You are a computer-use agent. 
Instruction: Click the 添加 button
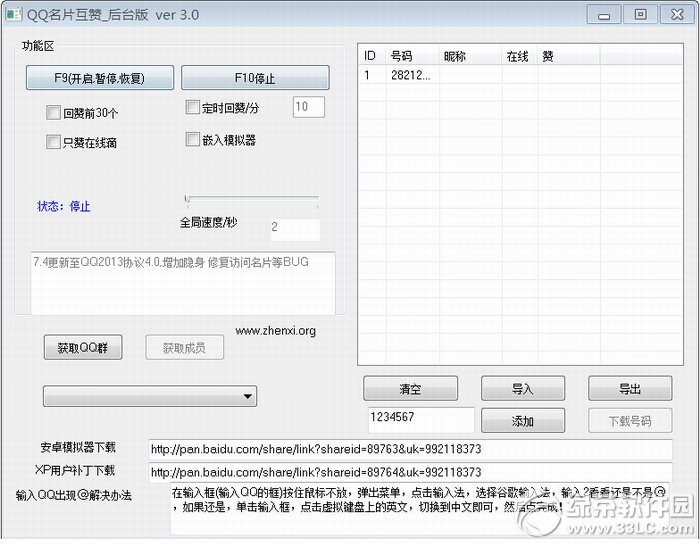[523, 421]
